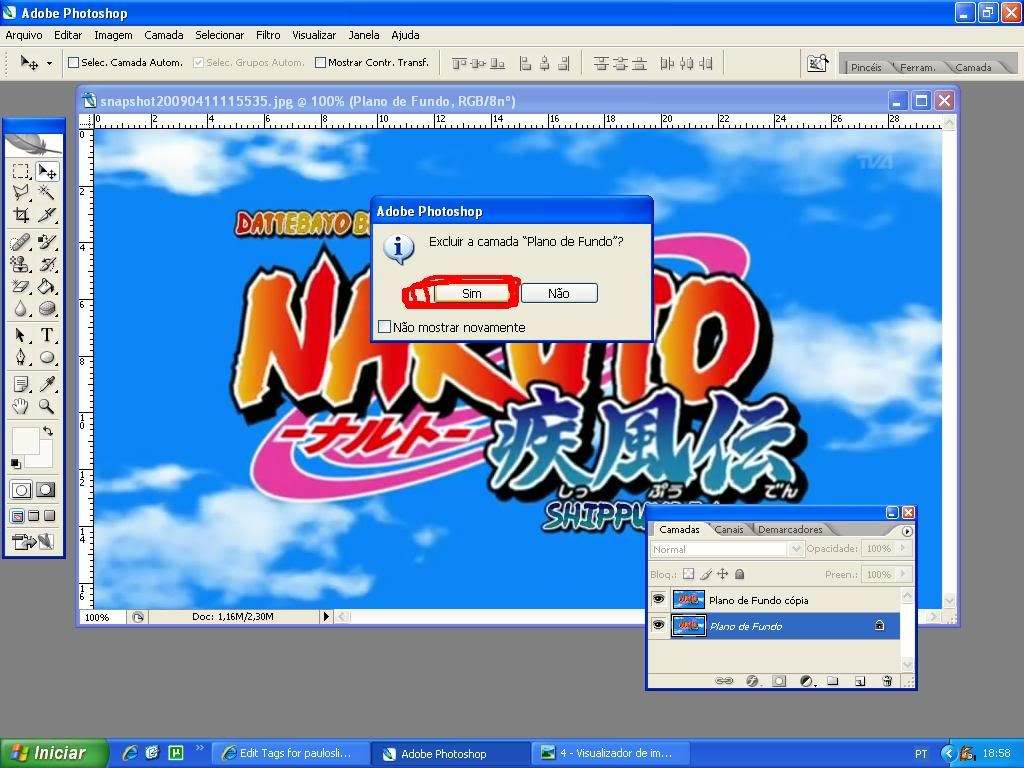Open the Layers panel flyout menu arrow
Viewport: 1024px width, 768px height.
pos(906,531)
